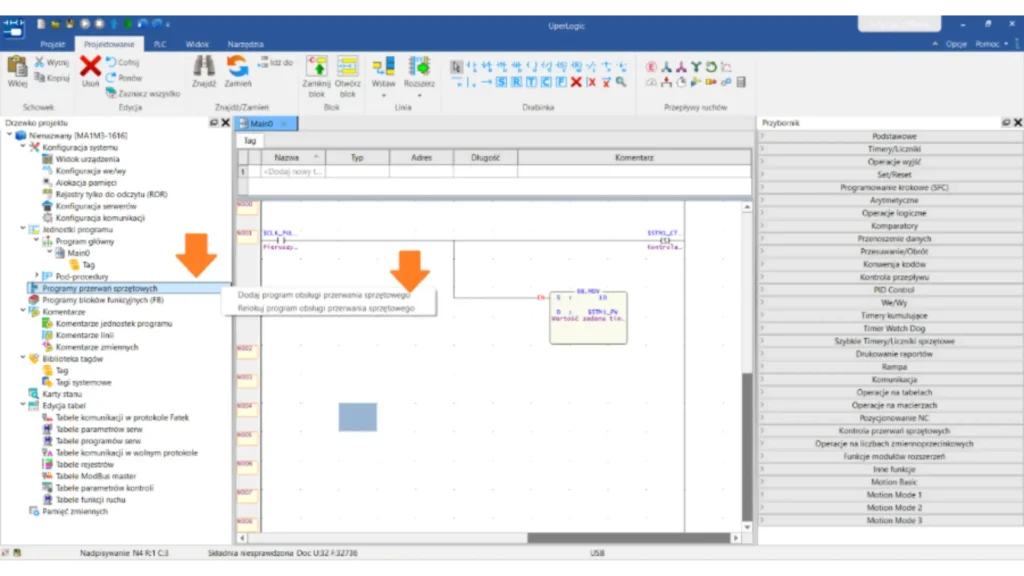Pin the Przybornik panel

[1006, 123]
